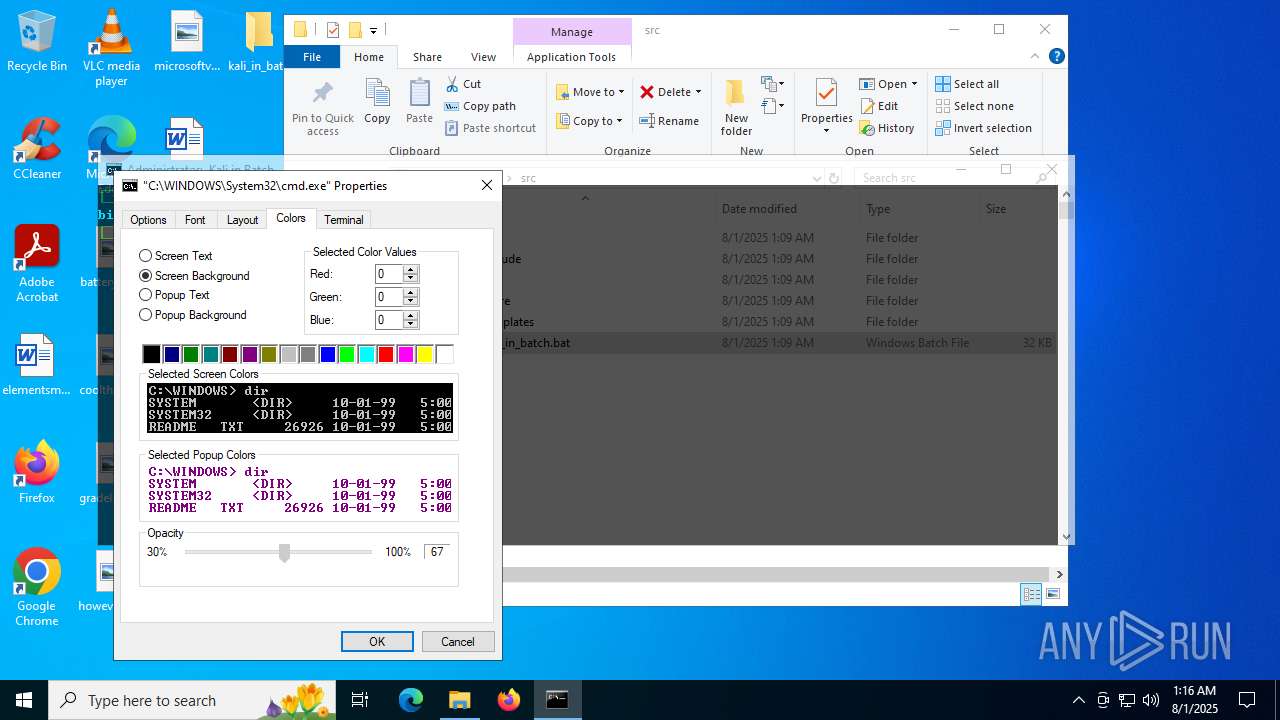The width and height of the screenshot is (1280, 720).
Task: Click Invert selection in the ribbon
Action: coord(983,128)
